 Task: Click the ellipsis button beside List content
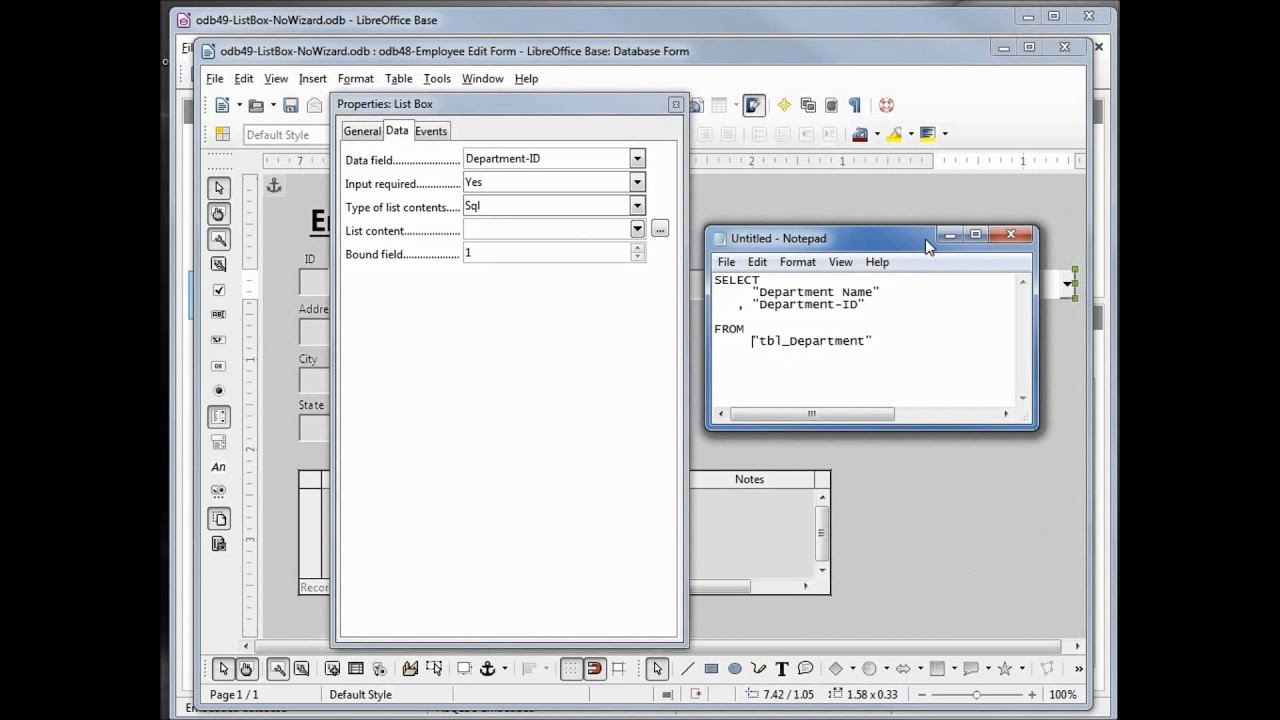click(x=660, y=229)
